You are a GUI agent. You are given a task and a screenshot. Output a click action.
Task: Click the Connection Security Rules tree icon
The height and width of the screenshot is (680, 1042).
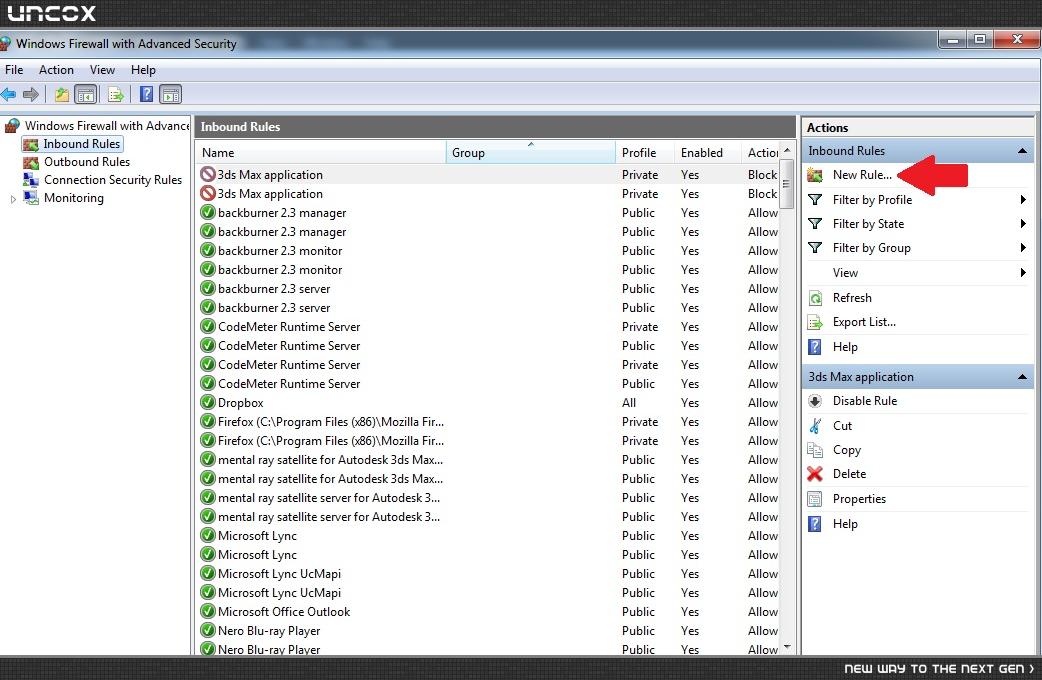(31, 179)
